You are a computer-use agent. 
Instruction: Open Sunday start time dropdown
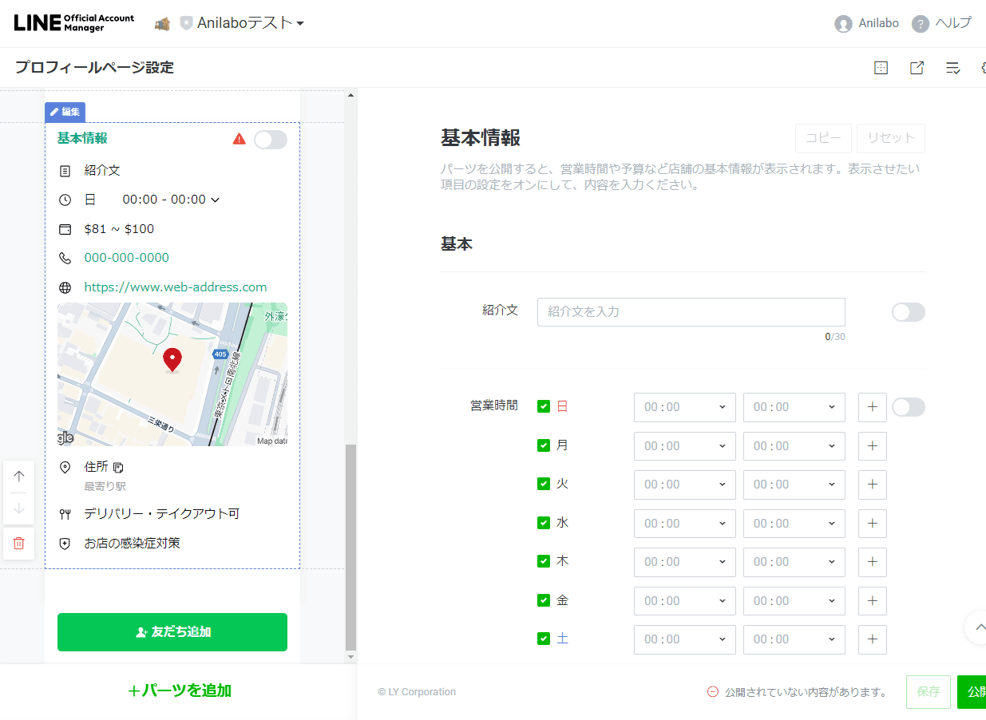[x=684, y=407]
